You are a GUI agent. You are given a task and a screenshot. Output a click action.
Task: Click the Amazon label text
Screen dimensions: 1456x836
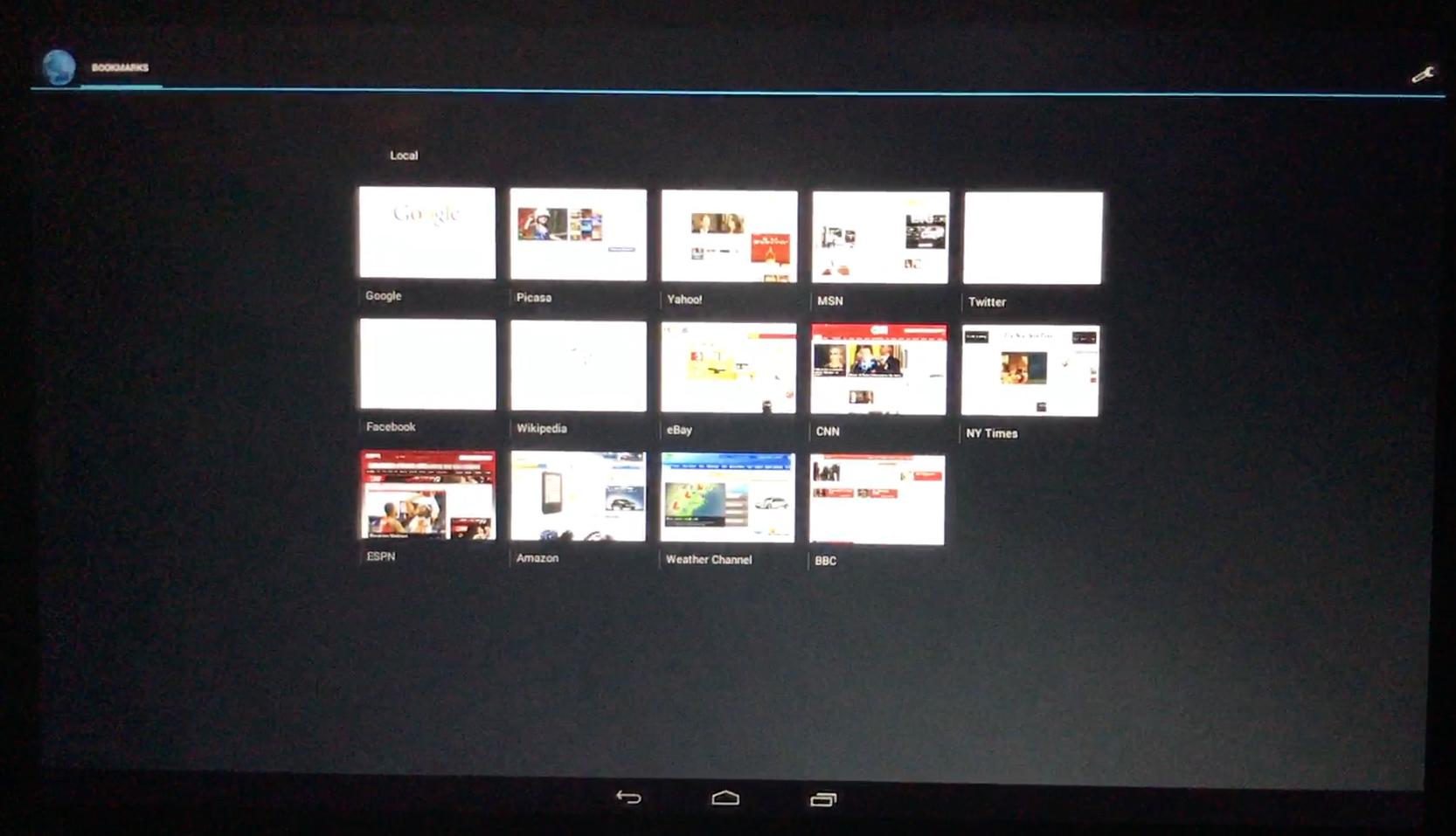click(x=537, y=558)
